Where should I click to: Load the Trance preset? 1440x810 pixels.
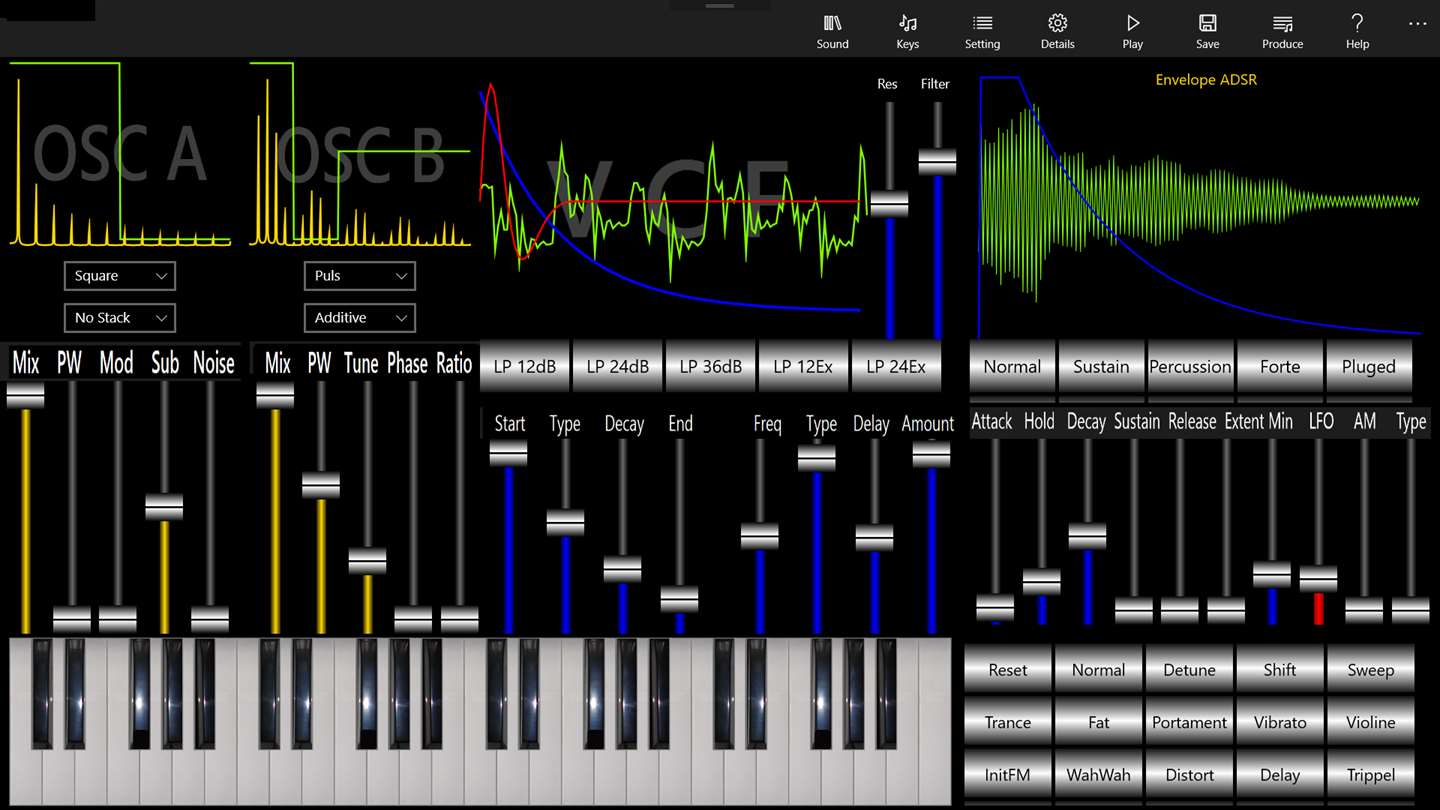tap(1008, 722)
